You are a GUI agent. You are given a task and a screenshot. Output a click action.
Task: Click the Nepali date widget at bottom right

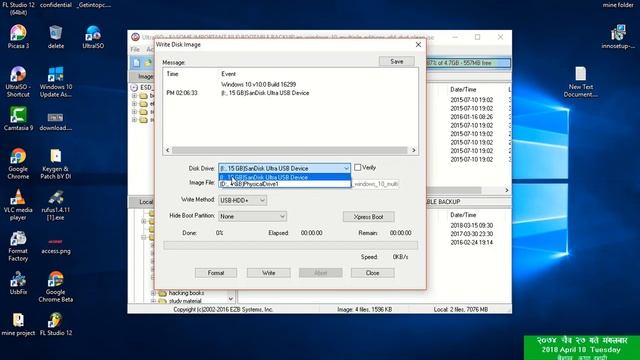point(582,348)
